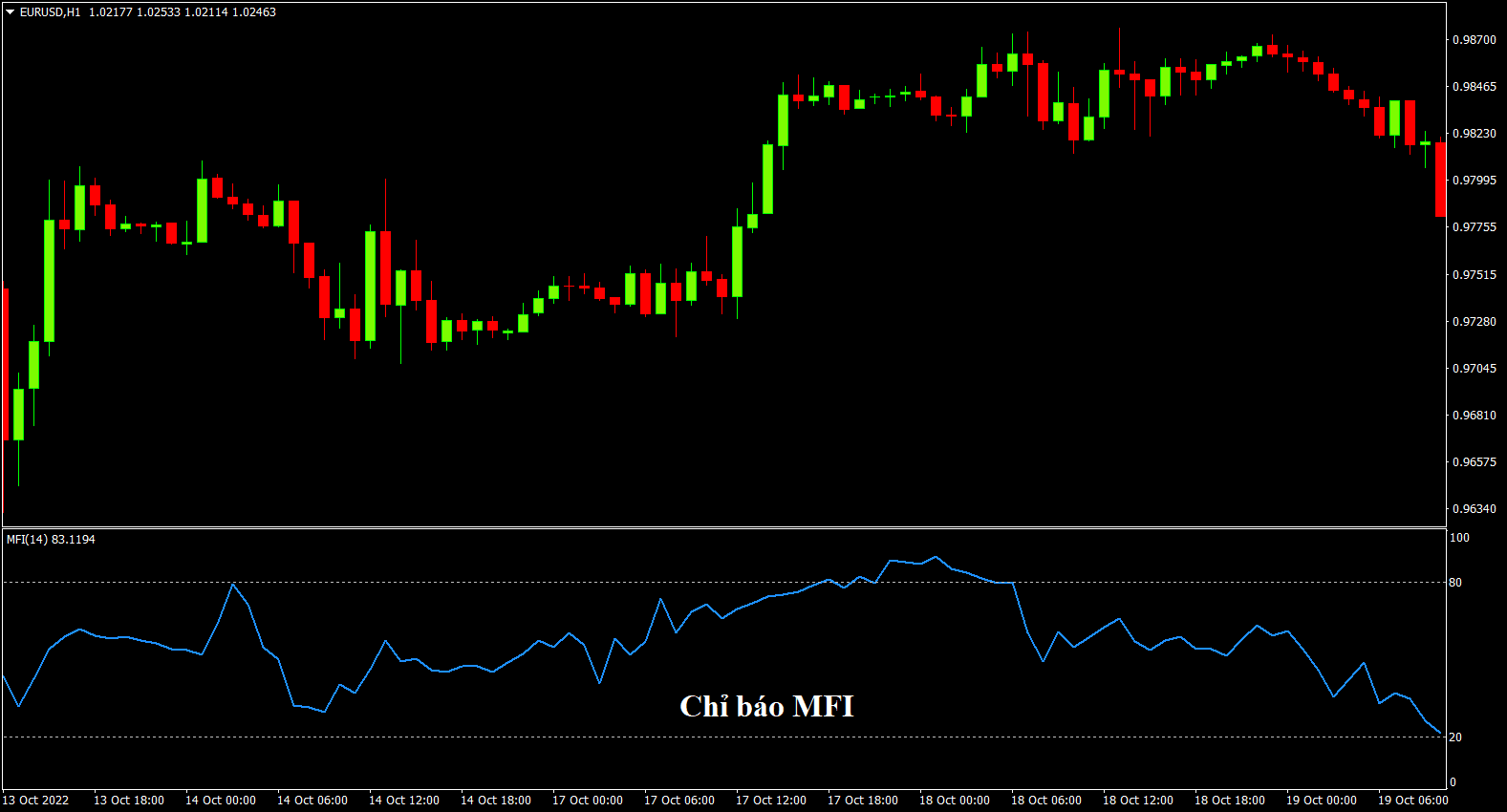The image size is (1507, 812).
Task: Select the 80 overbought level label
Action: point(1455,583)
